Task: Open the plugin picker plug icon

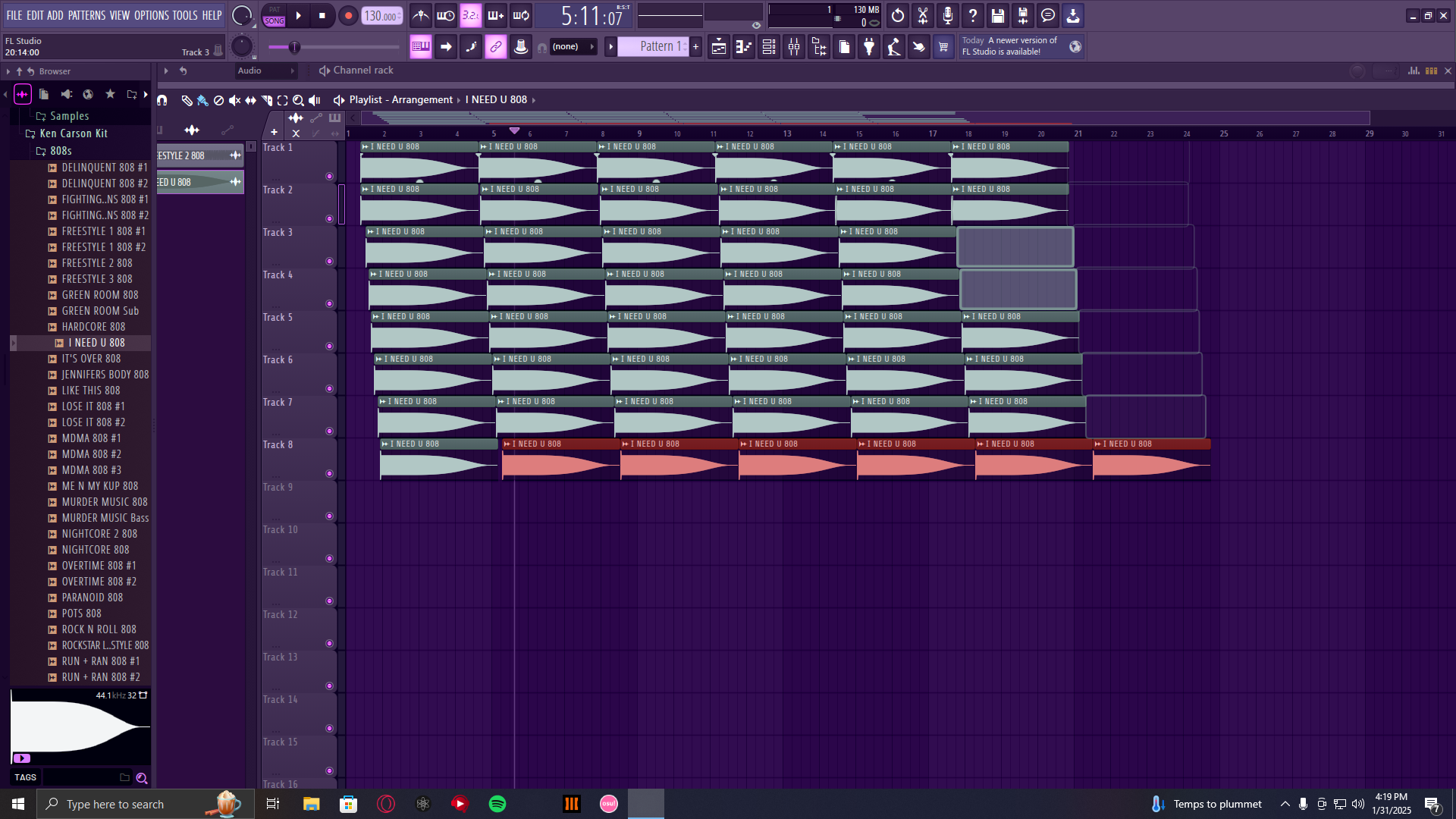Action: coord(869,47)
